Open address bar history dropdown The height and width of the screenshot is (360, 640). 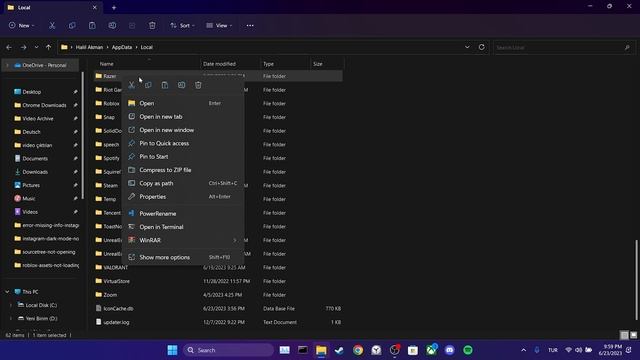(x=467, y=47)
